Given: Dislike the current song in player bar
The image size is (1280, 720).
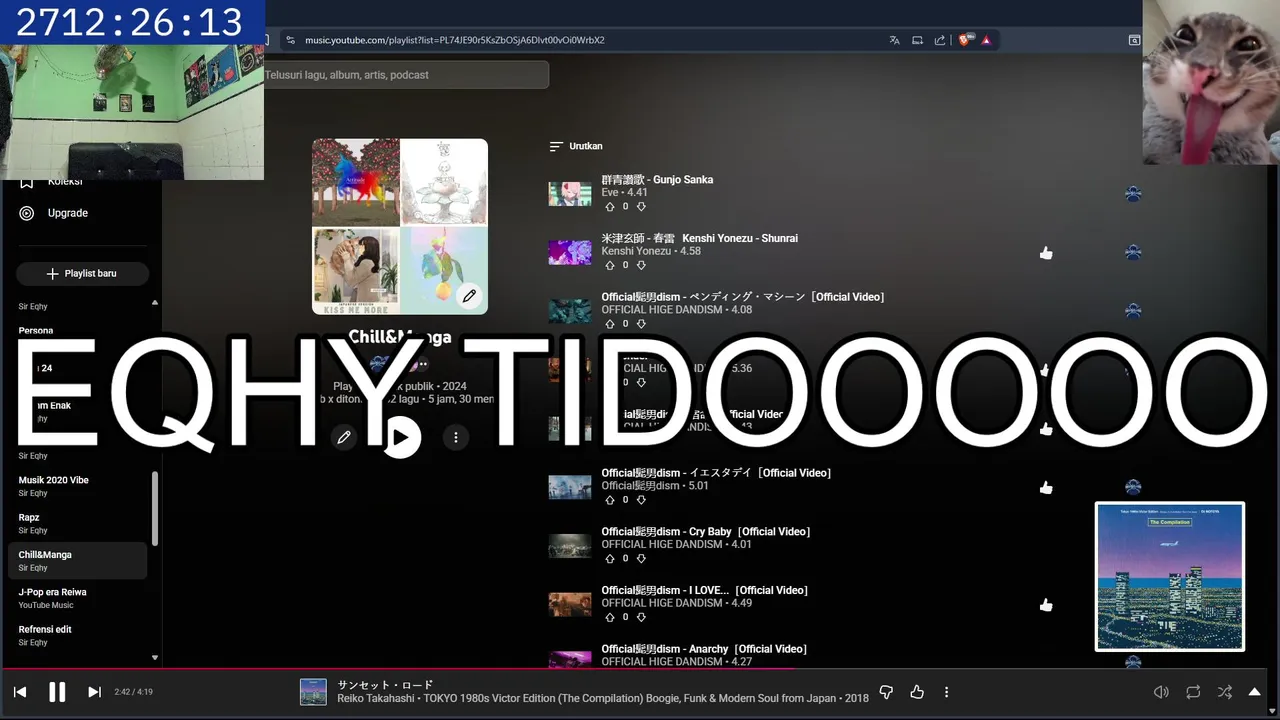Looking at the screenshot, I should 886,692.
